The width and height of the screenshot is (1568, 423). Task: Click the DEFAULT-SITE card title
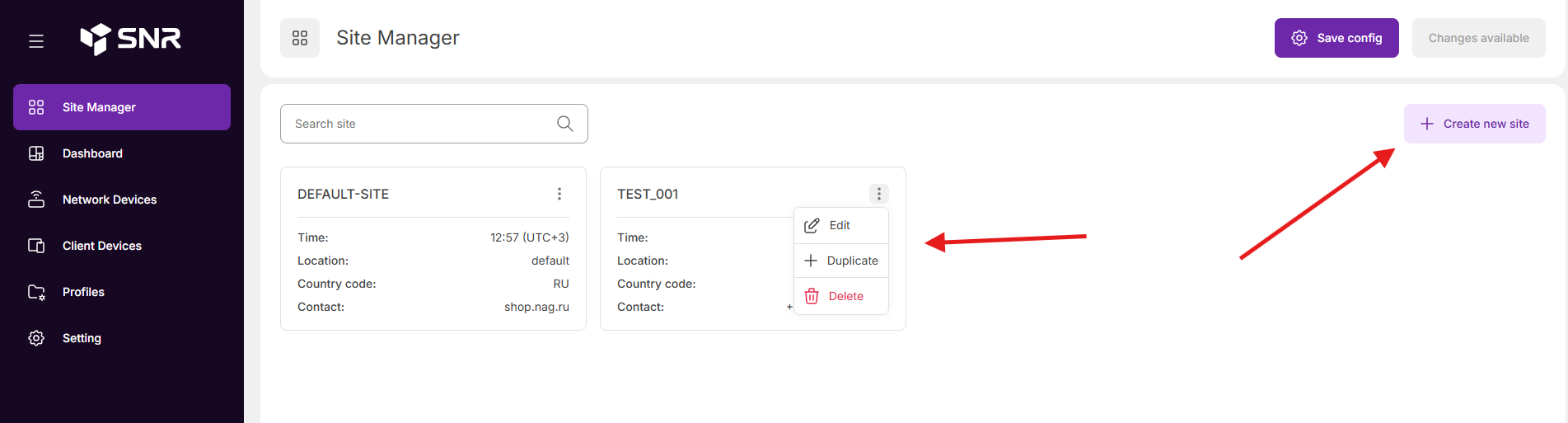[x=343, y=194]
